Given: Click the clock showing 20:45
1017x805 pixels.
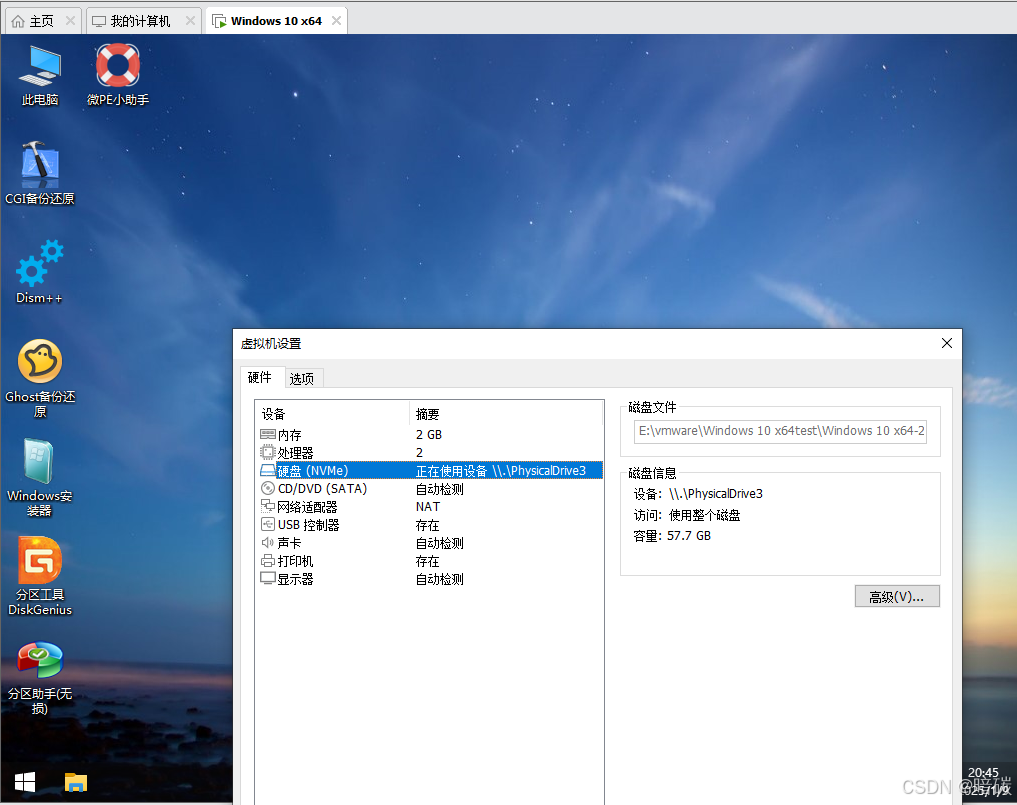Looking at the screenshot, I should [983, 773].
